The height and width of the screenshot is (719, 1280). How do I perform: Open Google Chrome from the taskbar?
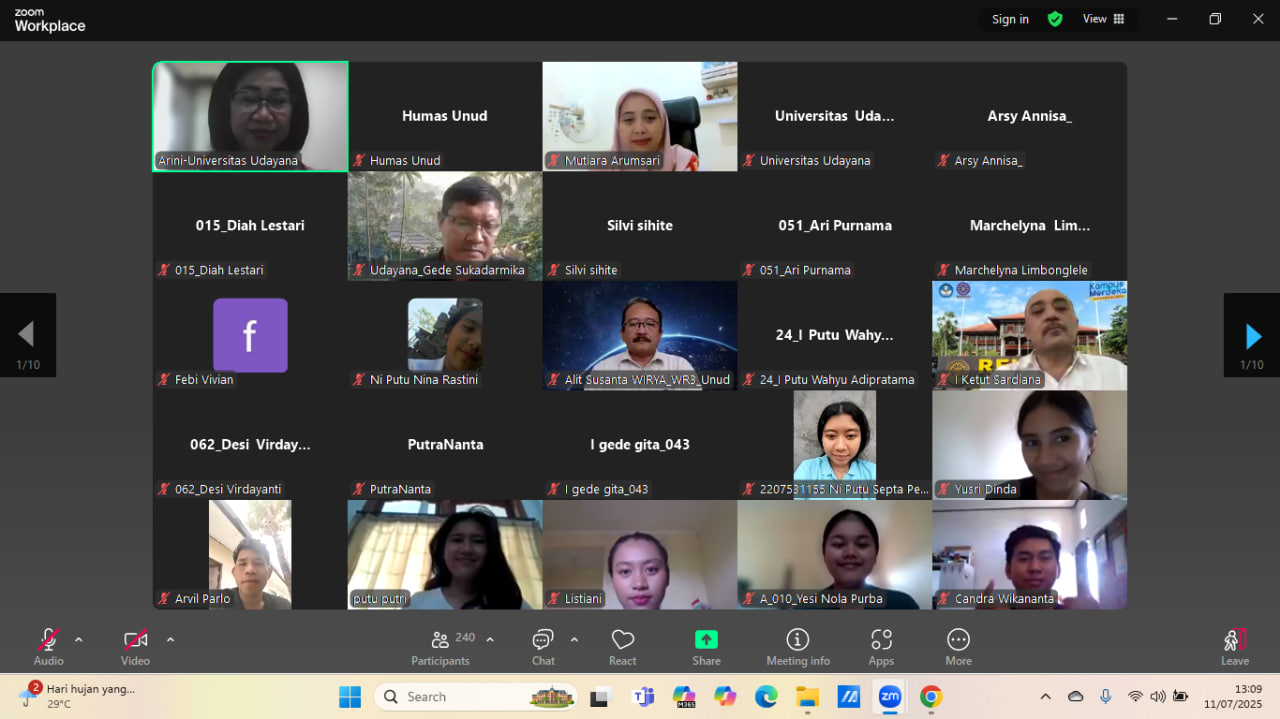(931, 697)
